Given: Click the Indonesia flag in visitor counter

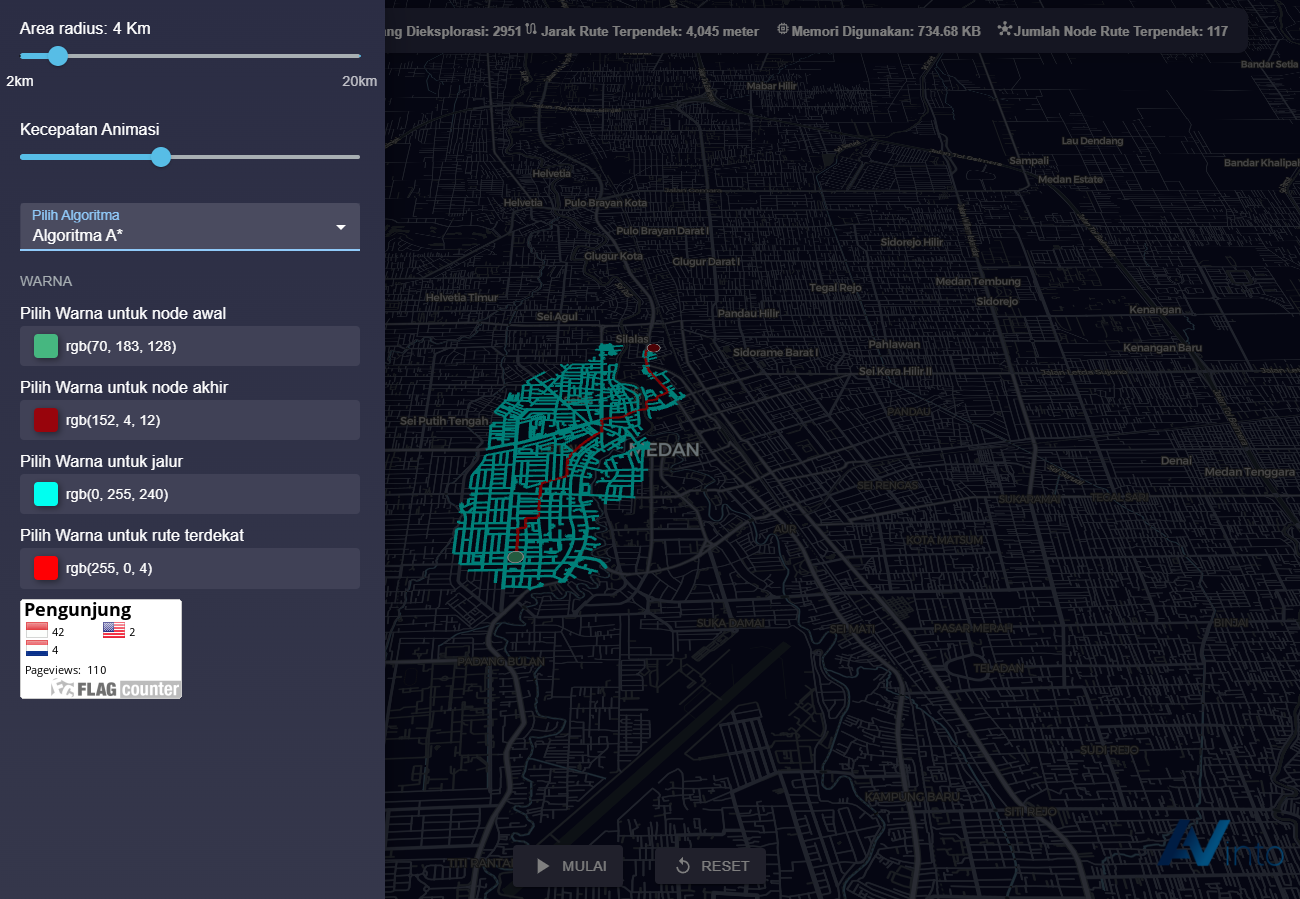Looking at the screenshot, I should (36, 631).
